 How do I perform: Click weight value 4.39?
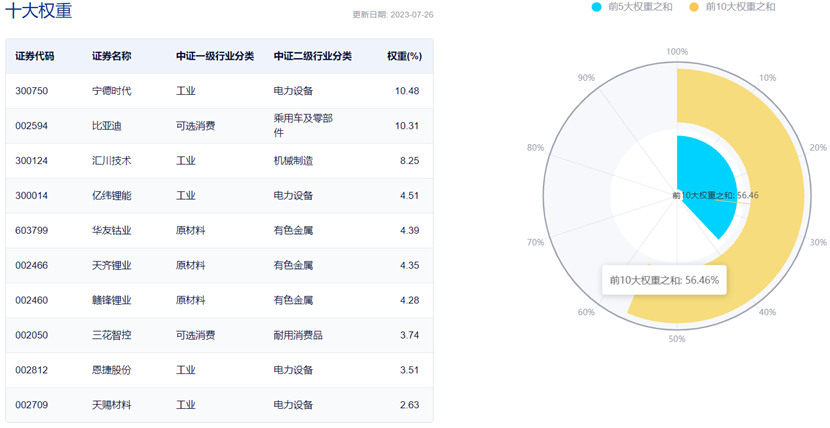pos(410,231)
